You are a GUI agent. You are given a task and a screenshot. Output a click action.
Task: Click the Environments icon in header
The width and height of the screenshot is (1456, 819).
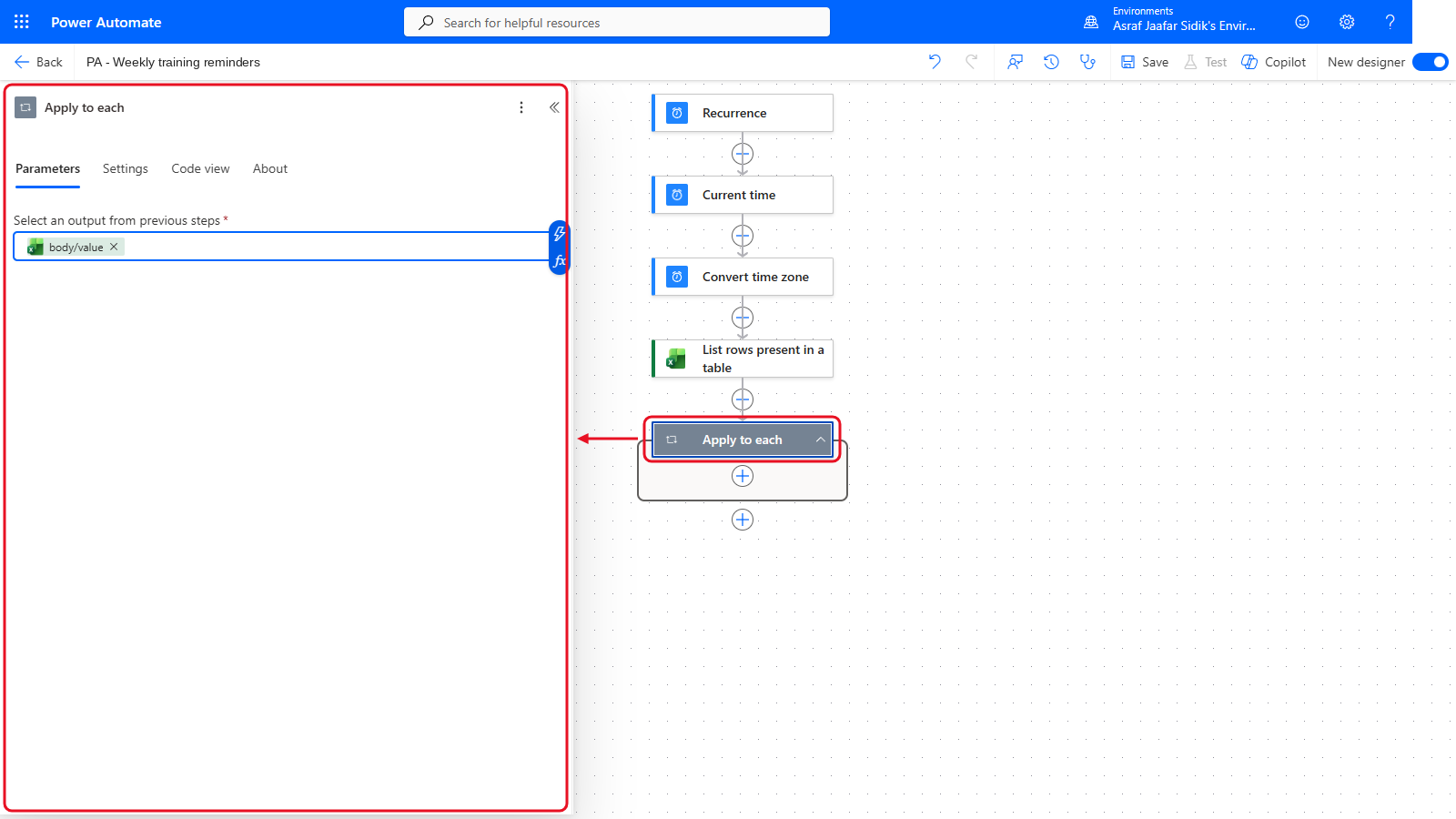coord(1091,22)
